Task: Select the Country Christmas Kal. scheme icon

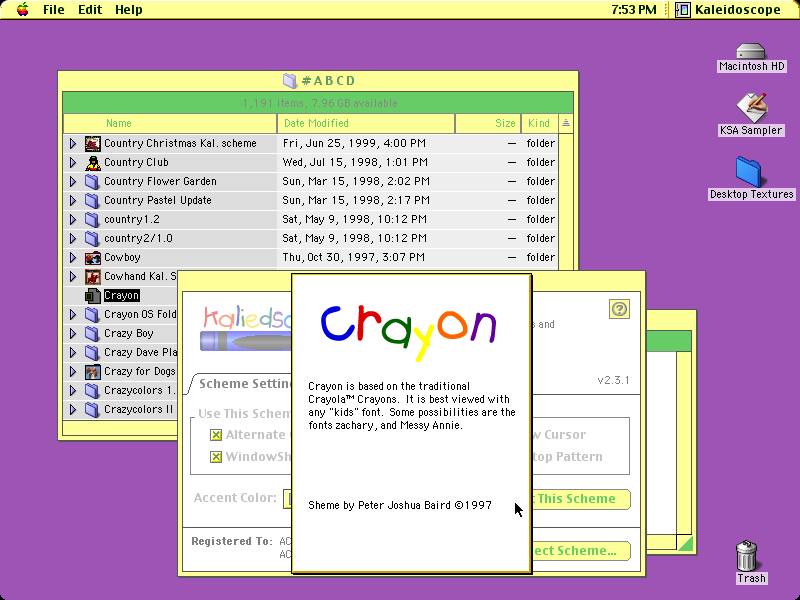Action: [x=92, y=143]
